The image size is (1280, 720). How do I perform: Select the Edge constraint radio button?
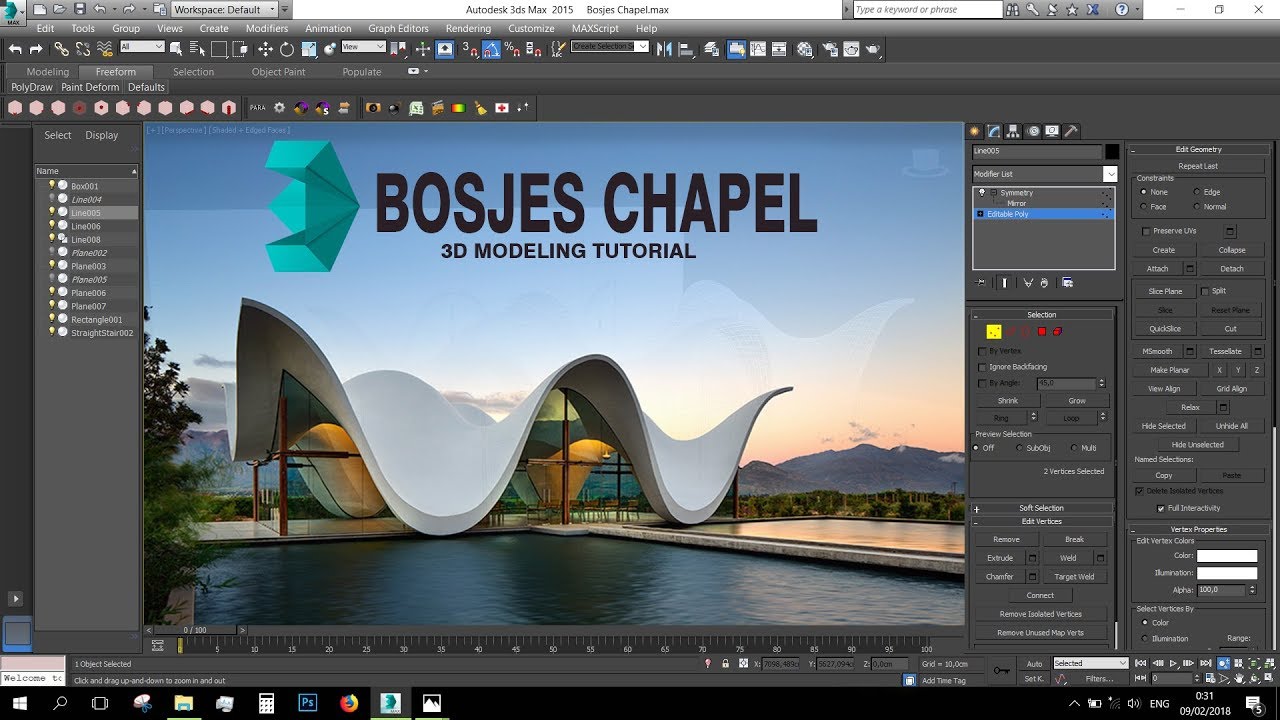pyautogui.click(x=1198, y=192)
